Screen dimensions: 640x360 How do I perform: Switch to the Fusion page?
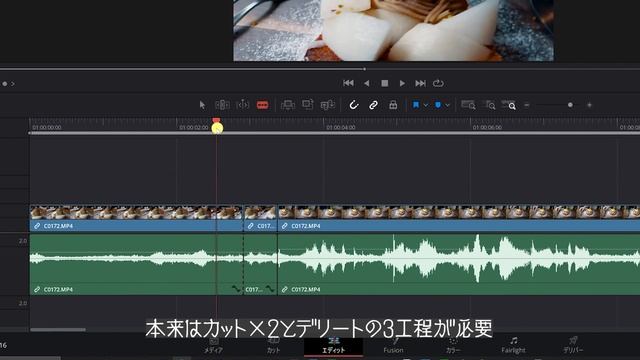393,345
